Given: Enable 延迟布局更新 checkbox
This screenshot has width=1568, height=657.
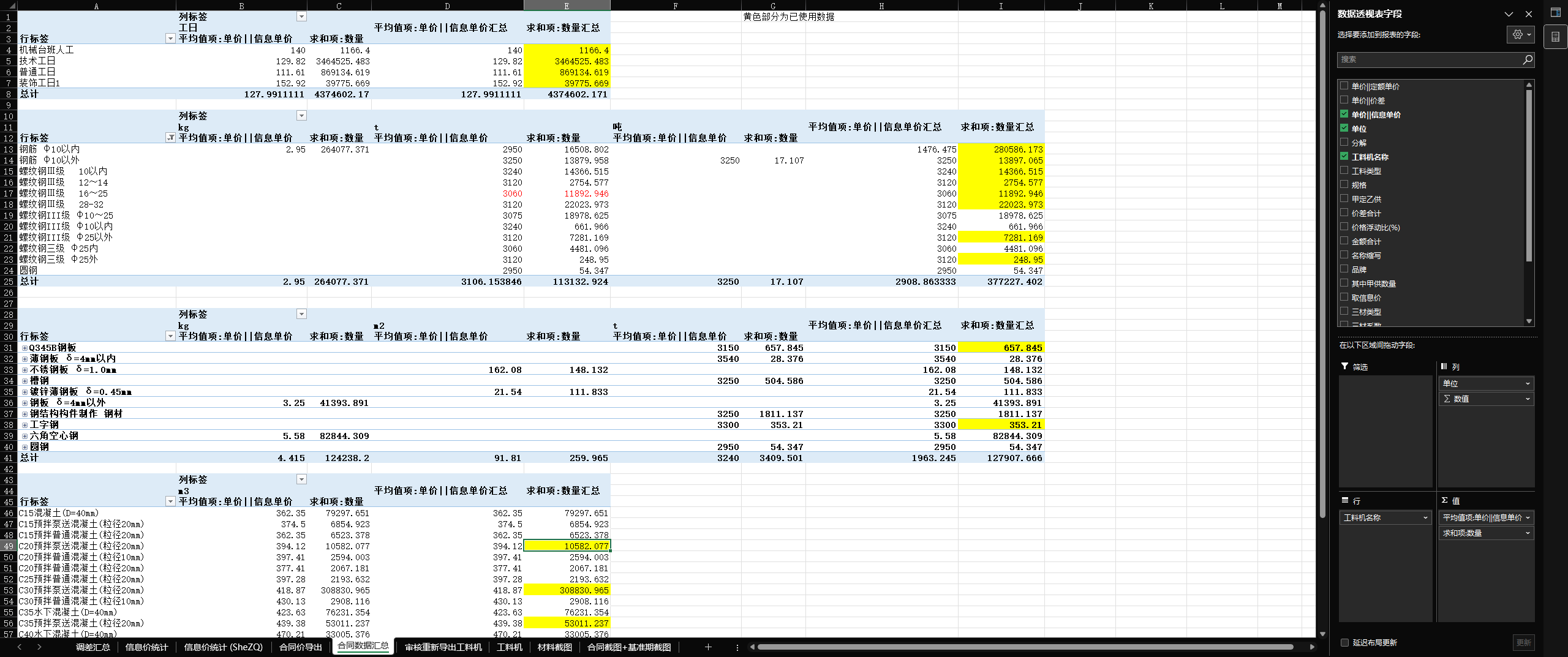Looking at the screenshot, I should (1345, 642).
